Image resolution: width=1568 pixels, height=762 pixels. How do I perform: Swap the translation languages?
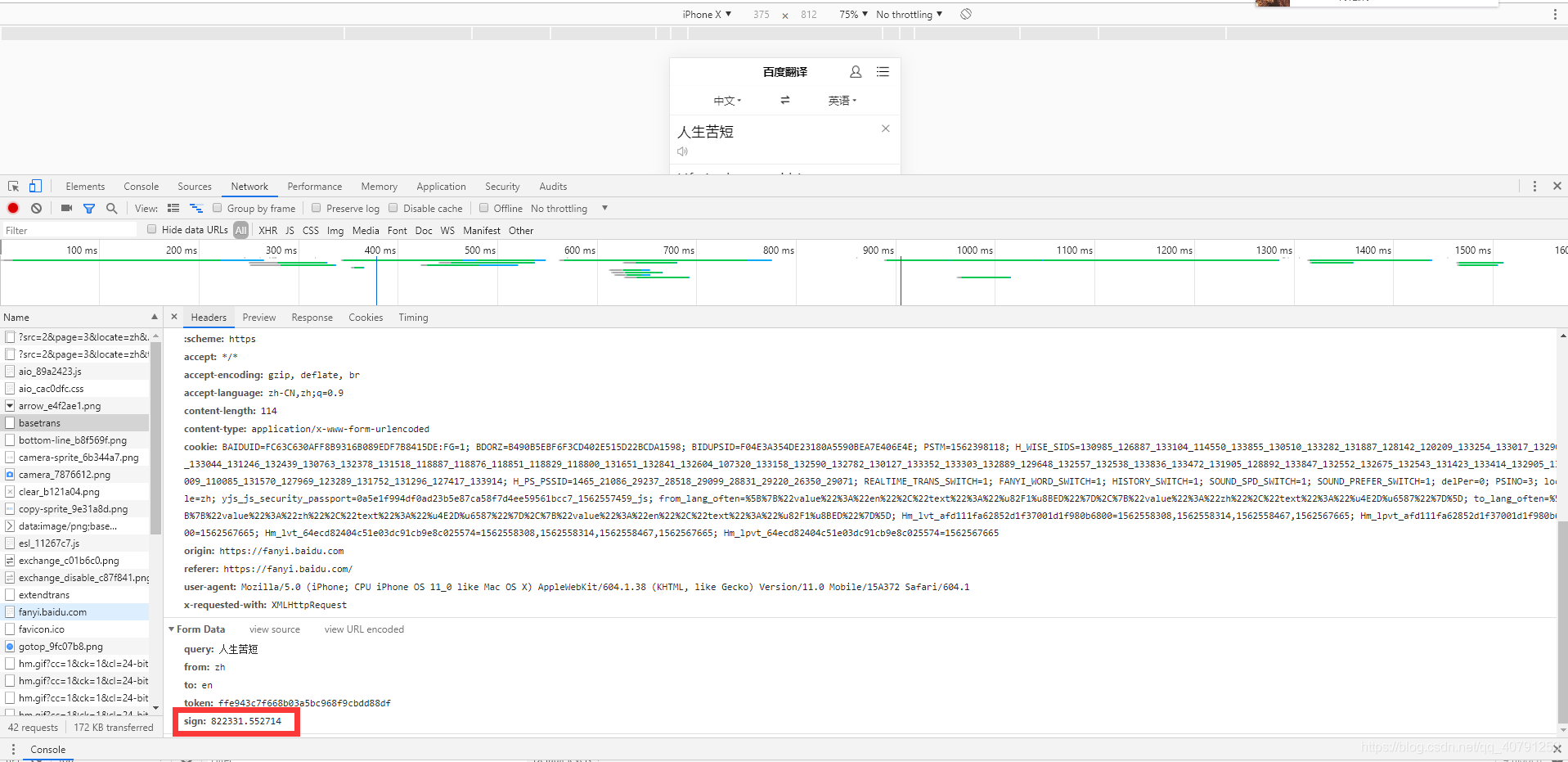coord(785,100)
